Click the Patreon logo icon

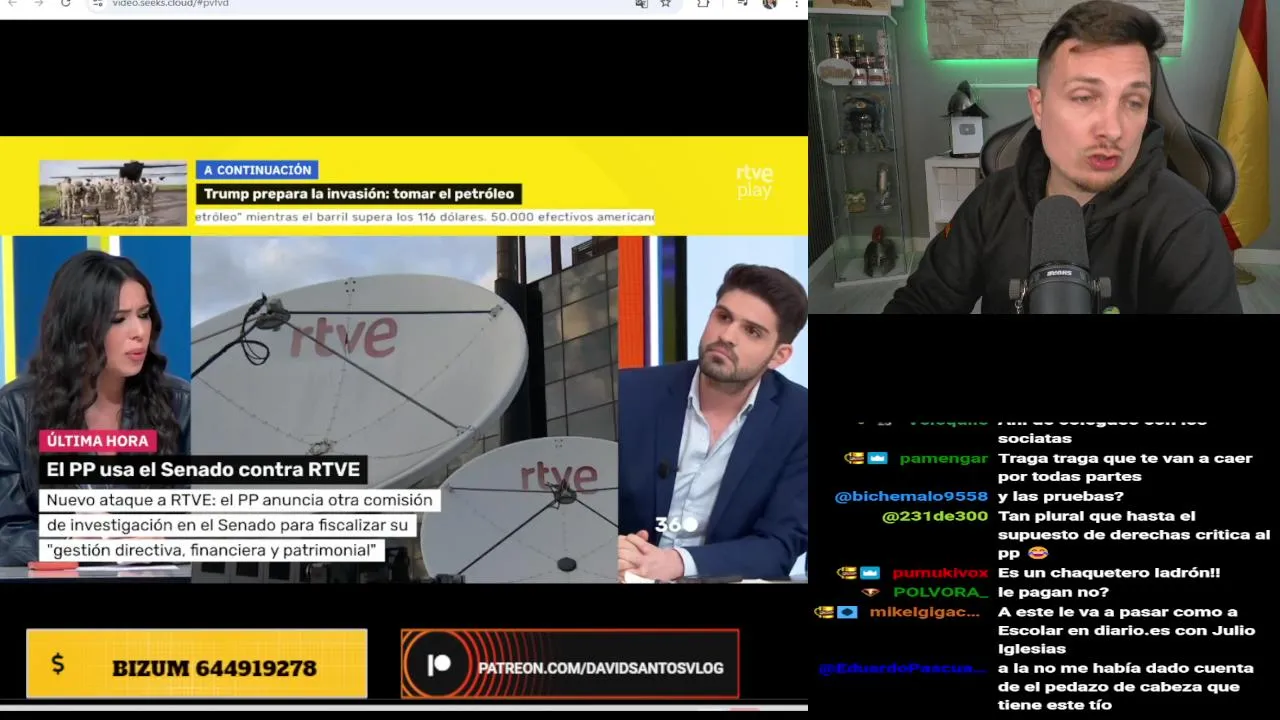click(x=439, y=666)
